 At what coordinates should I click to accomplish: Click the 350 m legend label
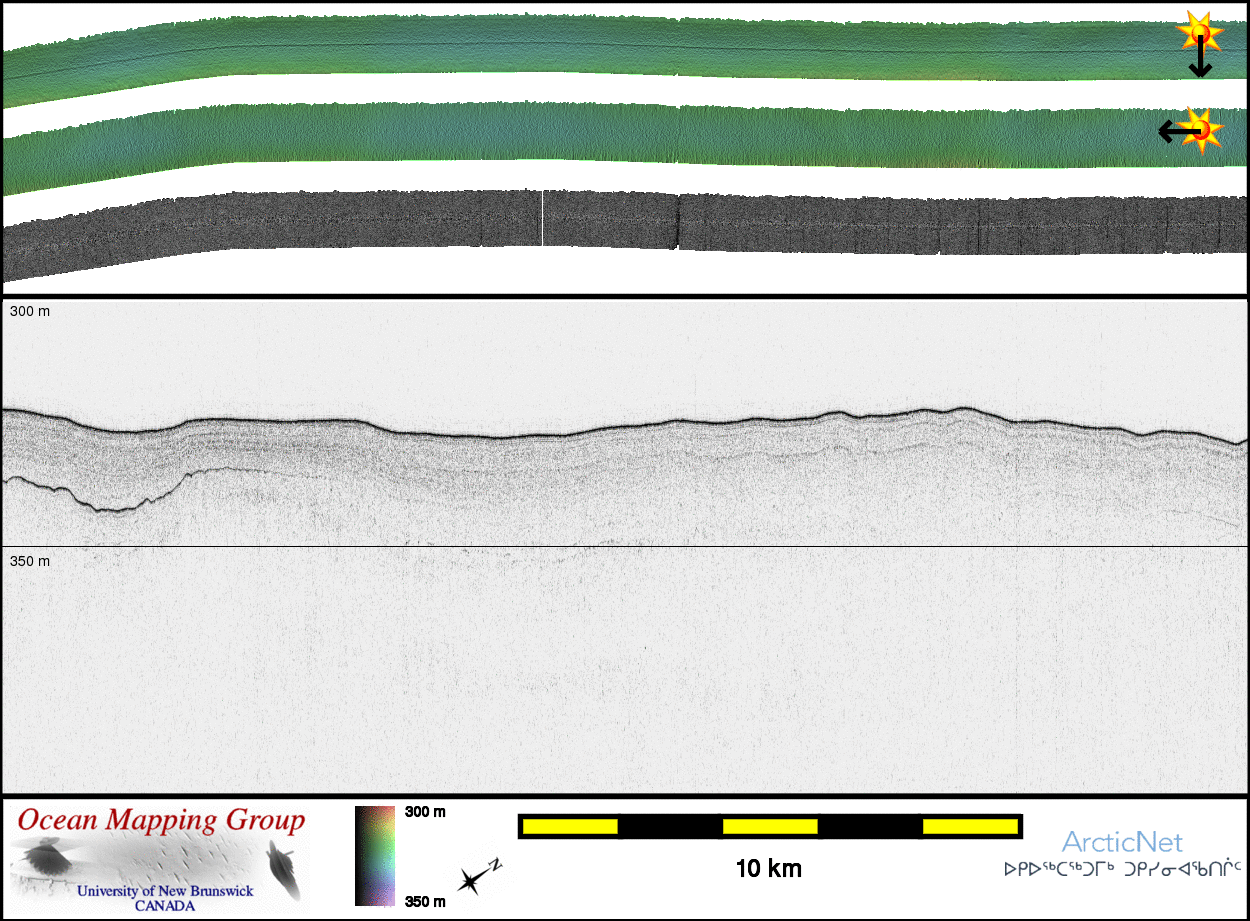(425, 901)
